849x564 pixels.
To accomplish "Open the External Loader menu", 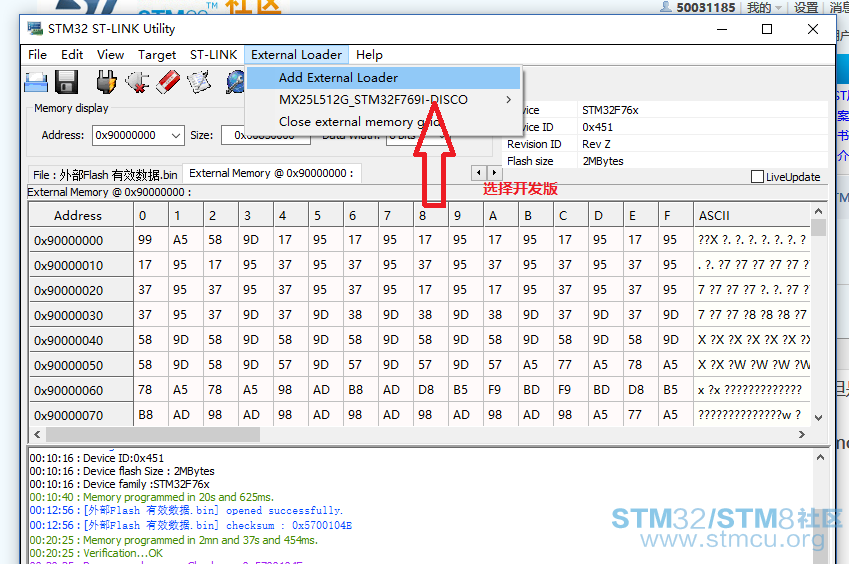I will click(x=296, y=55).
